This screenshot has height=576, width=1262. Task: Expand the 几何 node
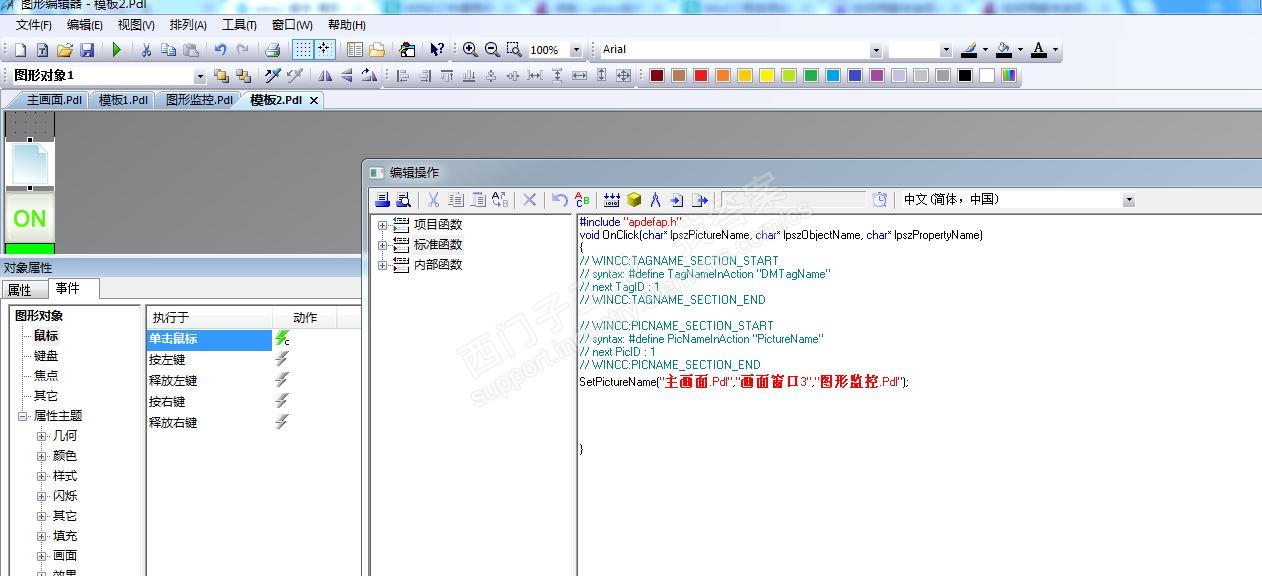42,436
